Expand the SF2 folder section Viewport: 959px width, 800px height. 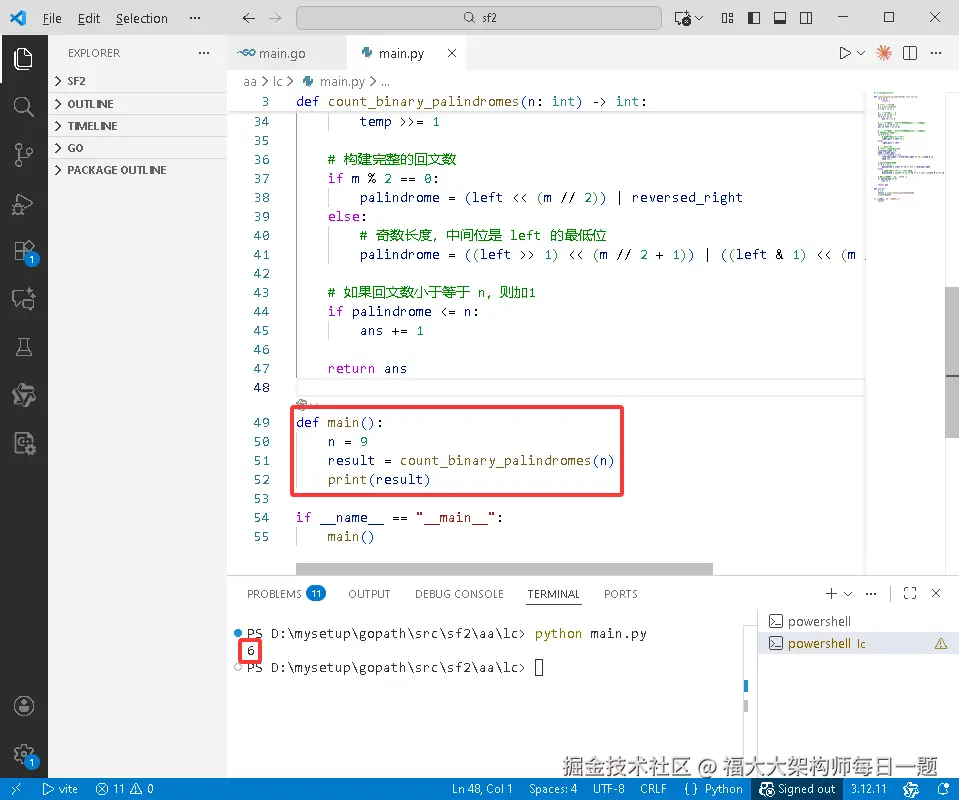pos(138,81)
